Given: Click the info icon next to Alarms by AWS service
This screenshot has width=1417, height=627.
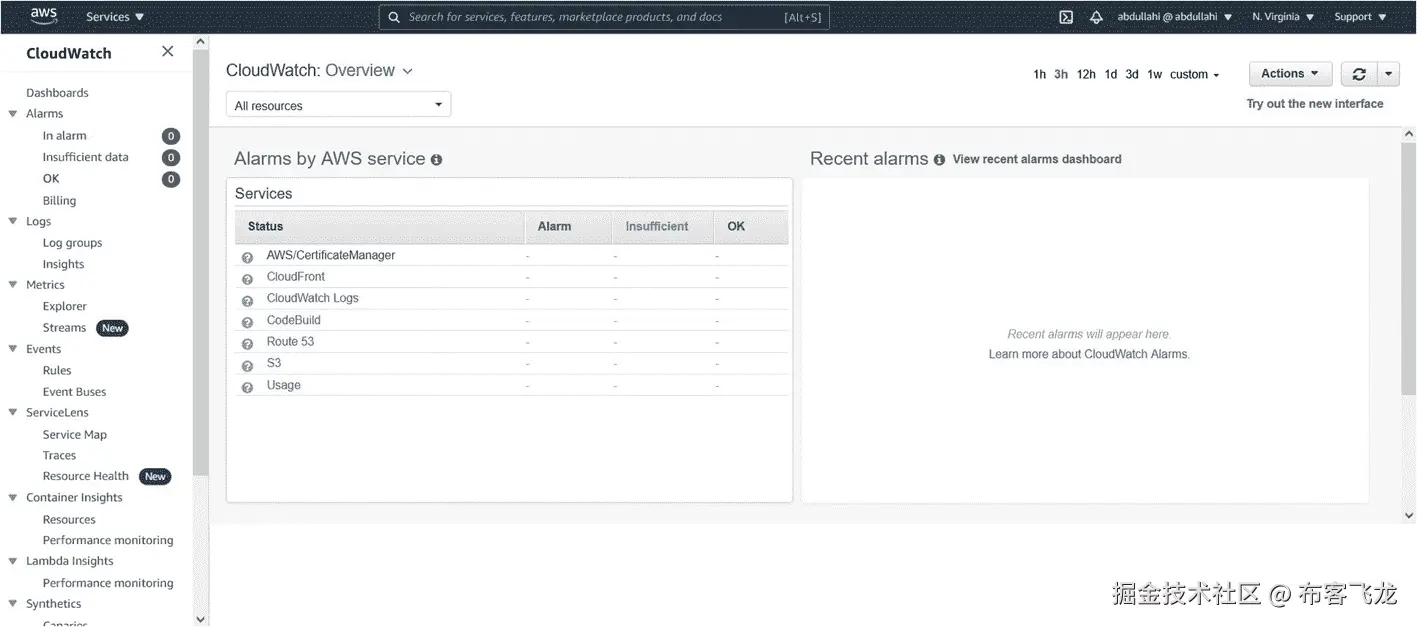Looking at the screenshot, I should coord(436,160).
